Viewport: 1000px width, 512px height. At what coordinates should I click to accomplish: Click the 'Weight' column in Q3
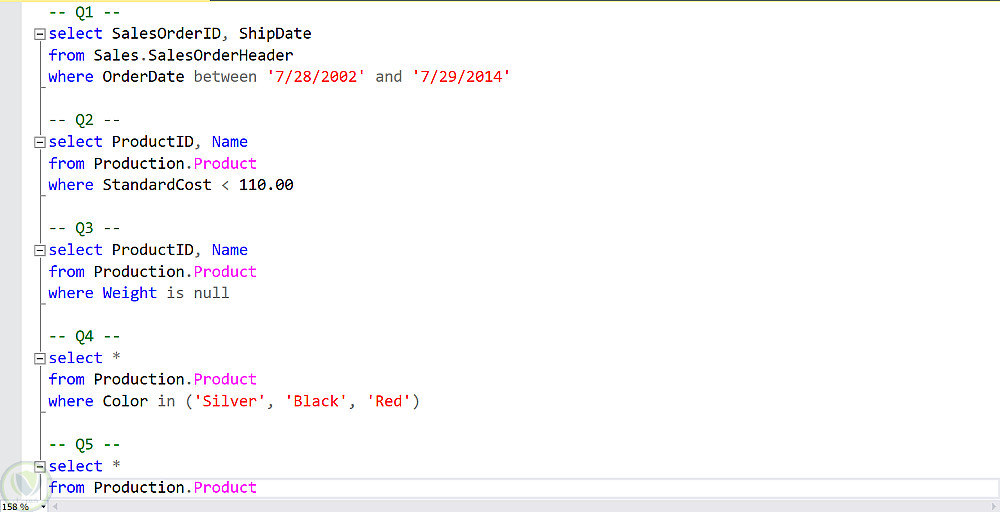tap(129, 293)
